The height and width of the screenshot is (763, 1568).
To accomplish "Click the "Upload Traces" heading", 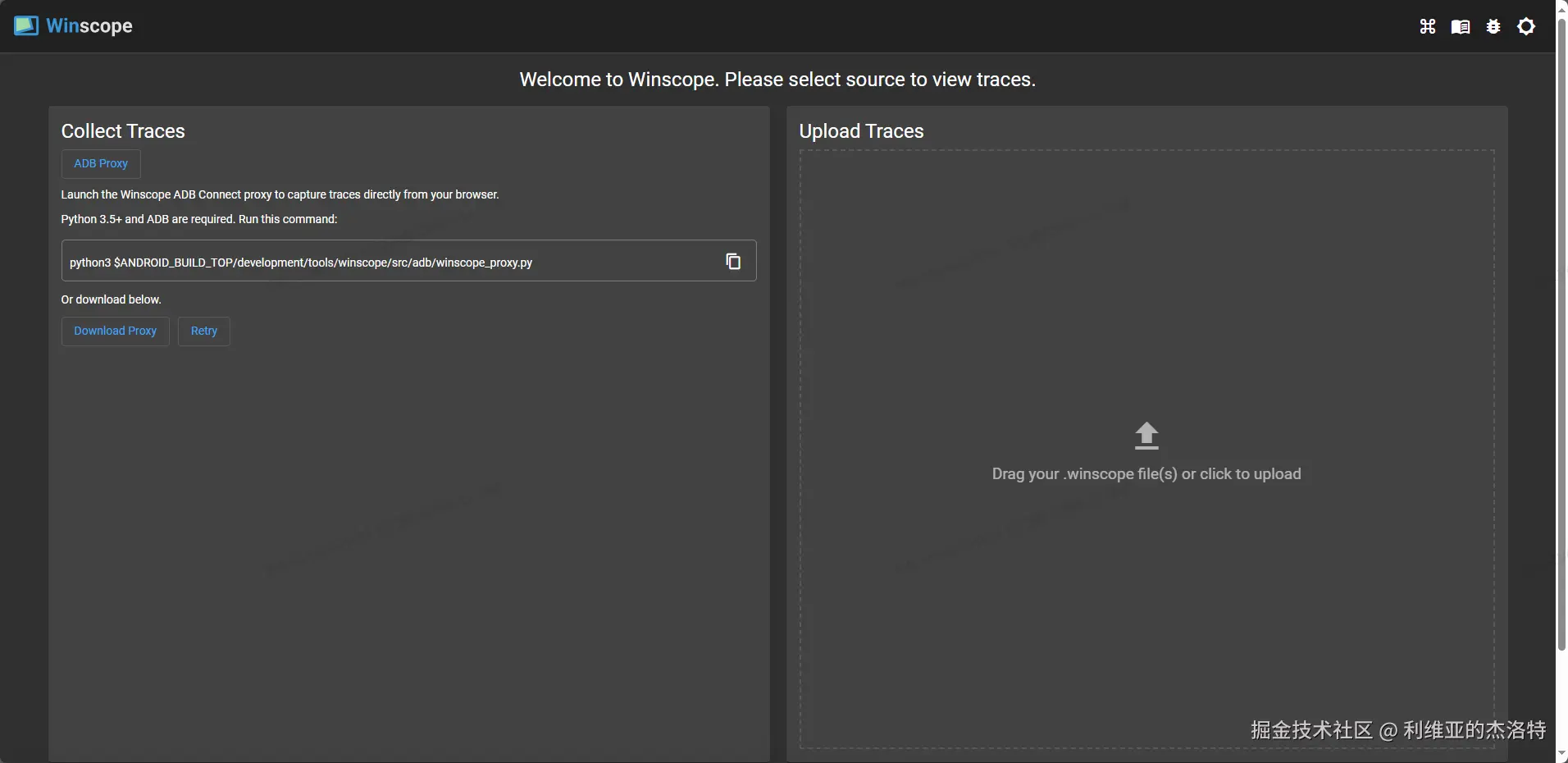I will coord(861,131).
